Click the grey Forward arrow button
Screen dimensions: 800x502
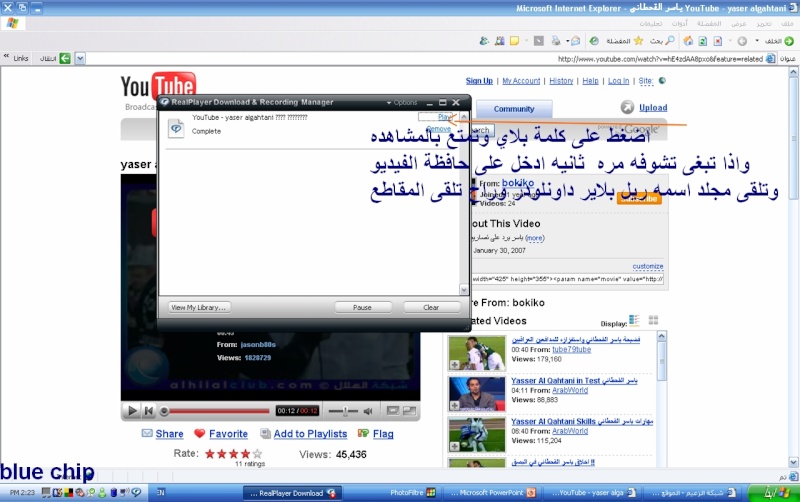pos(742,41)
